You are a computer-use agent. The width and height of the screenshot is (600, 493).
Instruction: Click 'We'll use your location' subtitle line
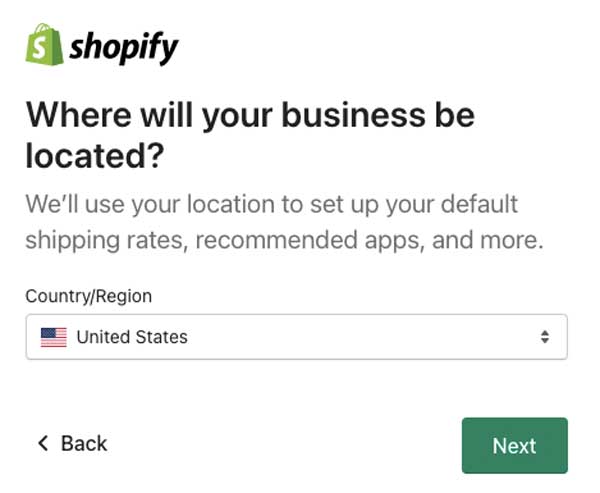tap(272, 204)
